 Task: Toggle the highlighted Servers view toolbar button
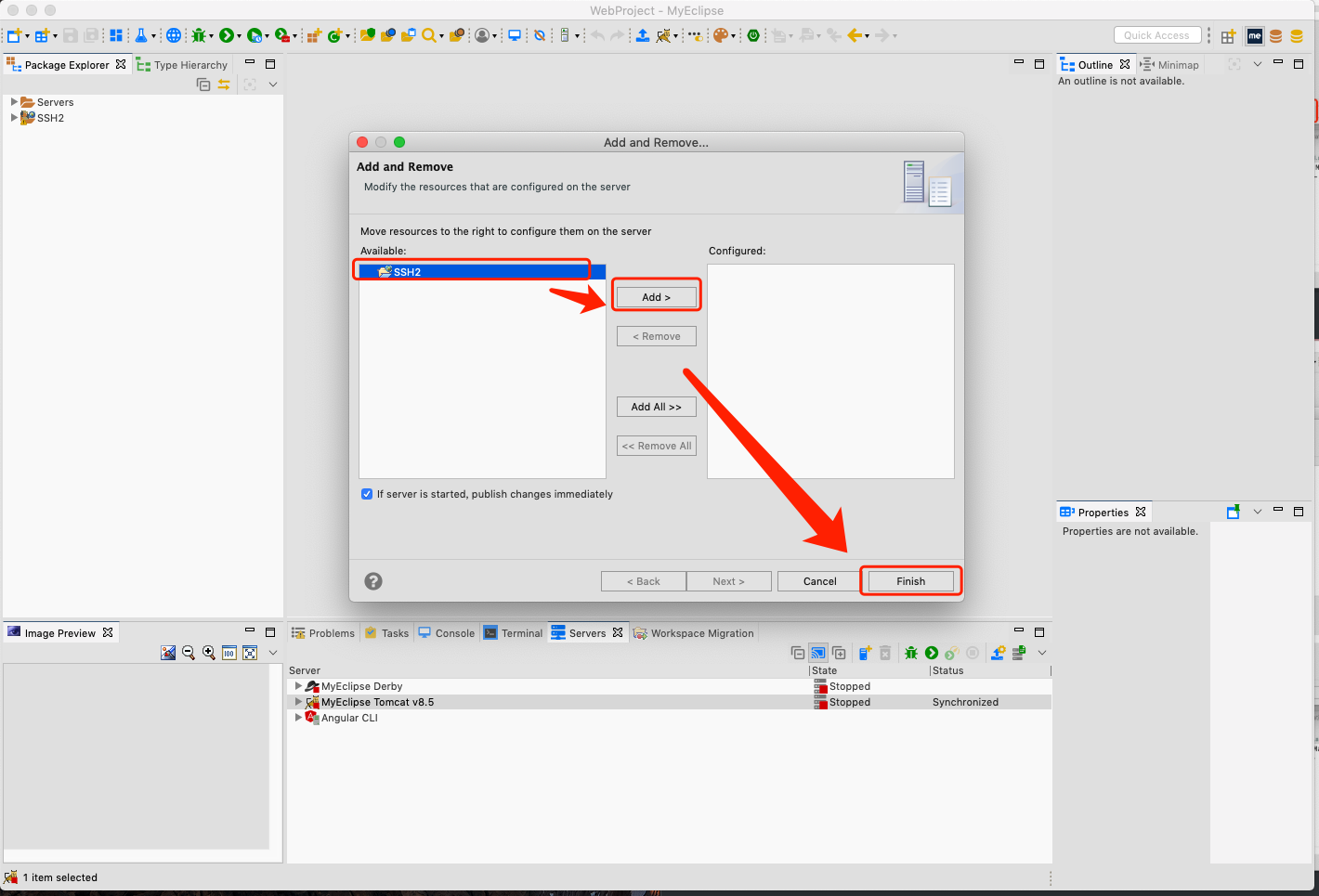click(x=818, y=653)
